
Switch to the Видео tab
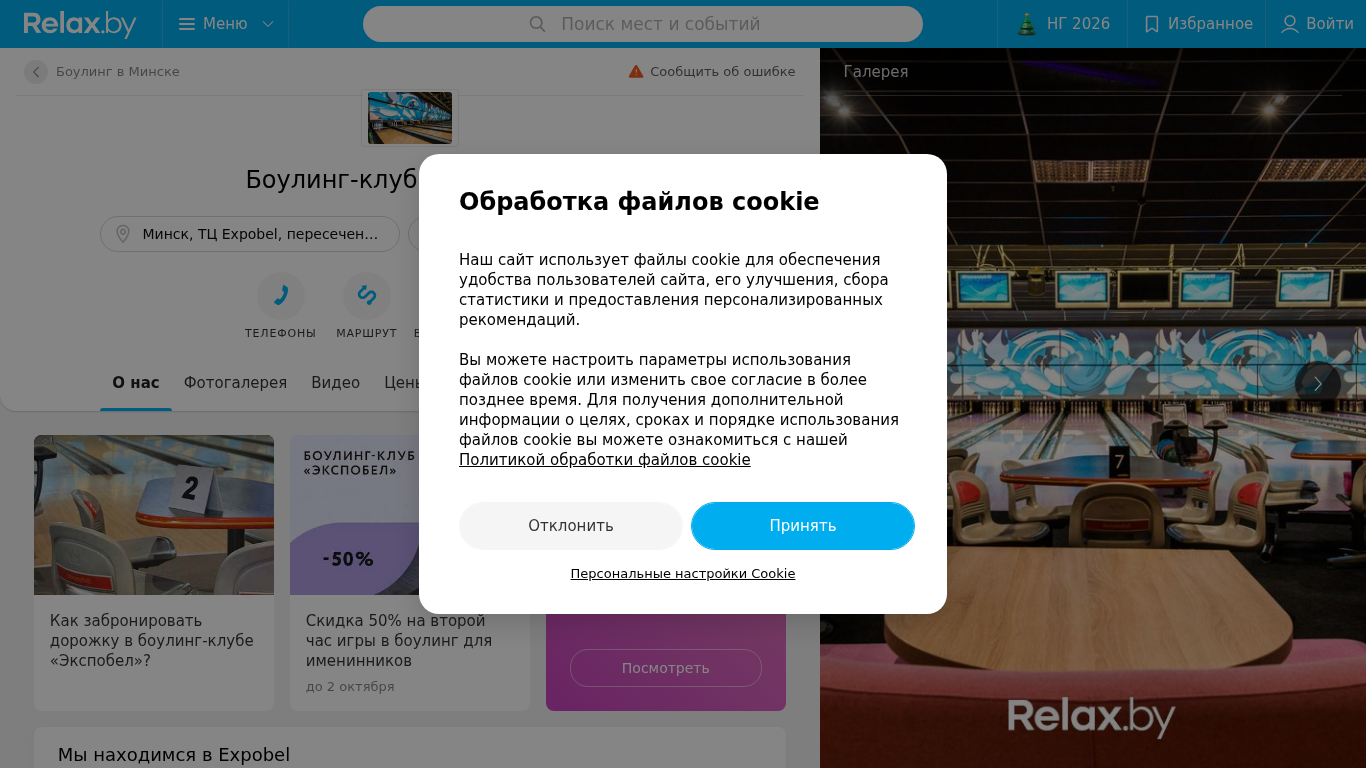335,383
